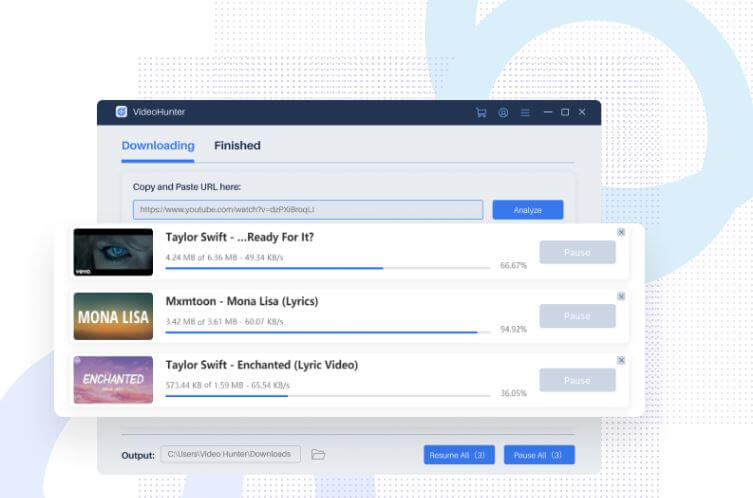
Task: Click the Ready For It progress bar
Action: click(330, 268)
